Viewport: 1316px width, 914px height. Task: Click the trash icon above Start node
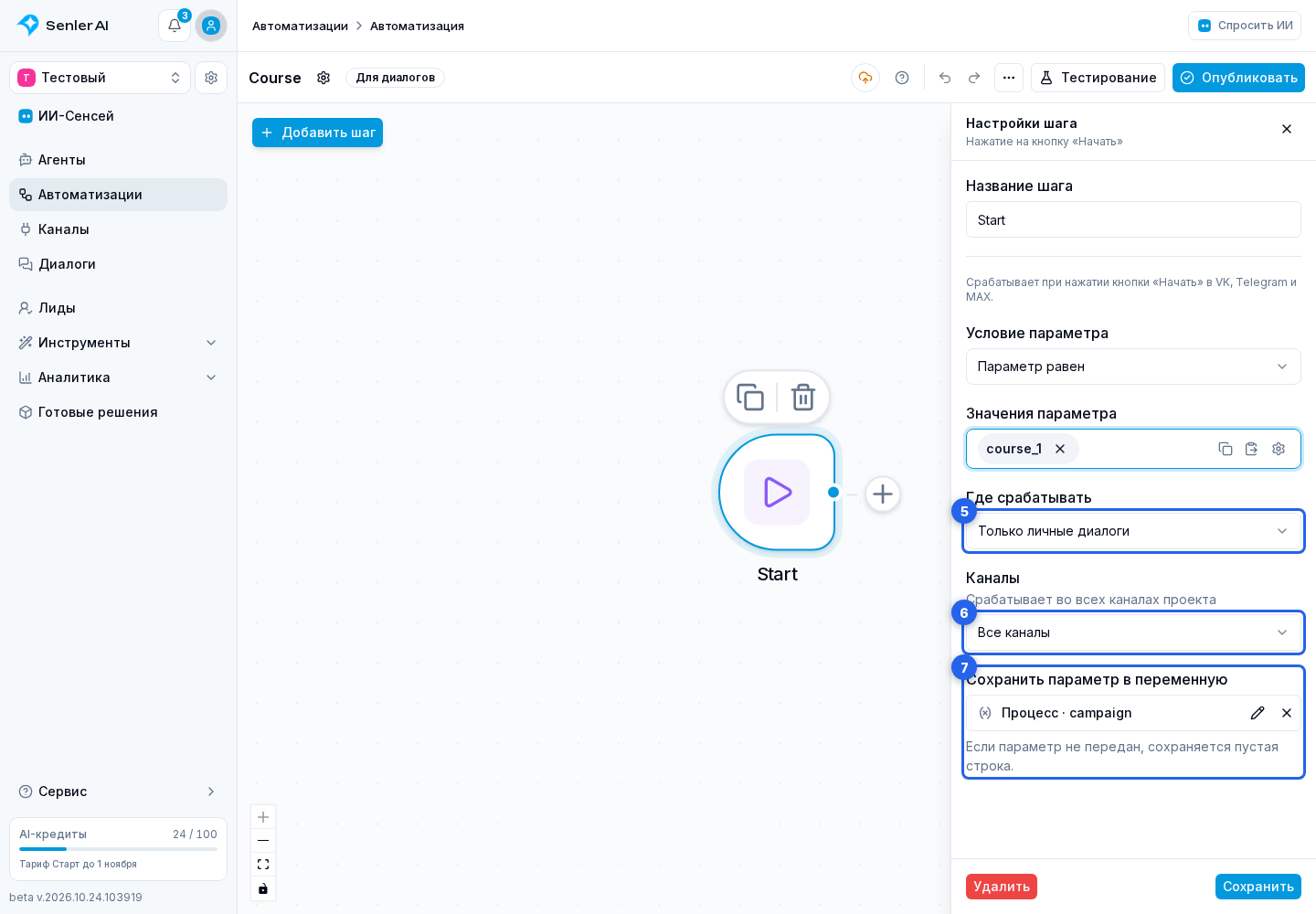[x=803, y=398]
